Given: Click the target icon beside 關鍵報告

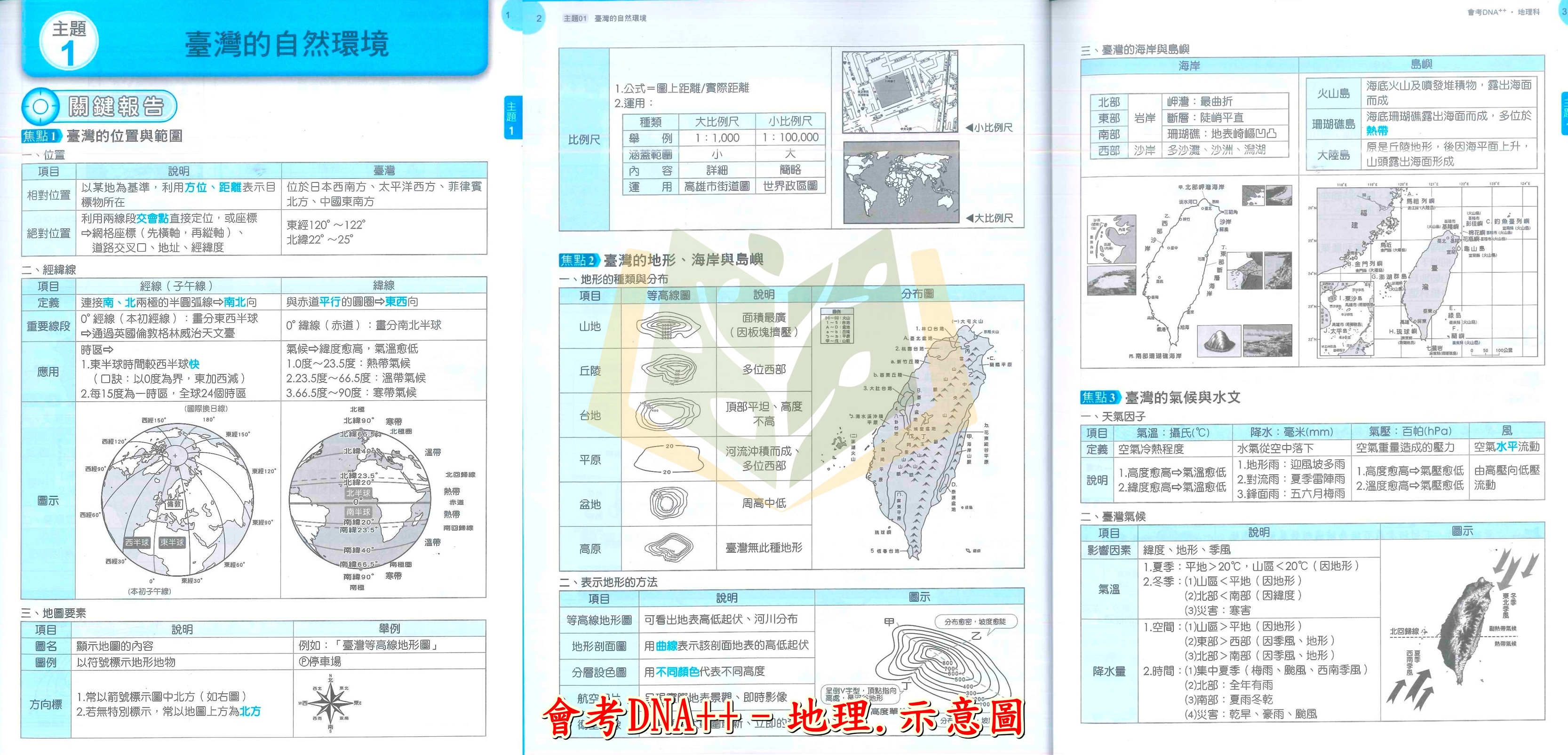Looking at the screenshot, I should click(41, 107).
